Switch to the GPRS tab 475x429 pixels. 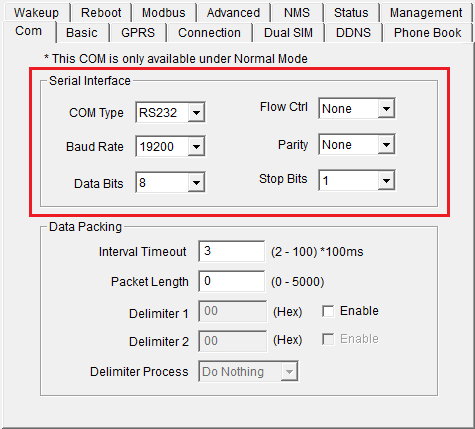138,33
